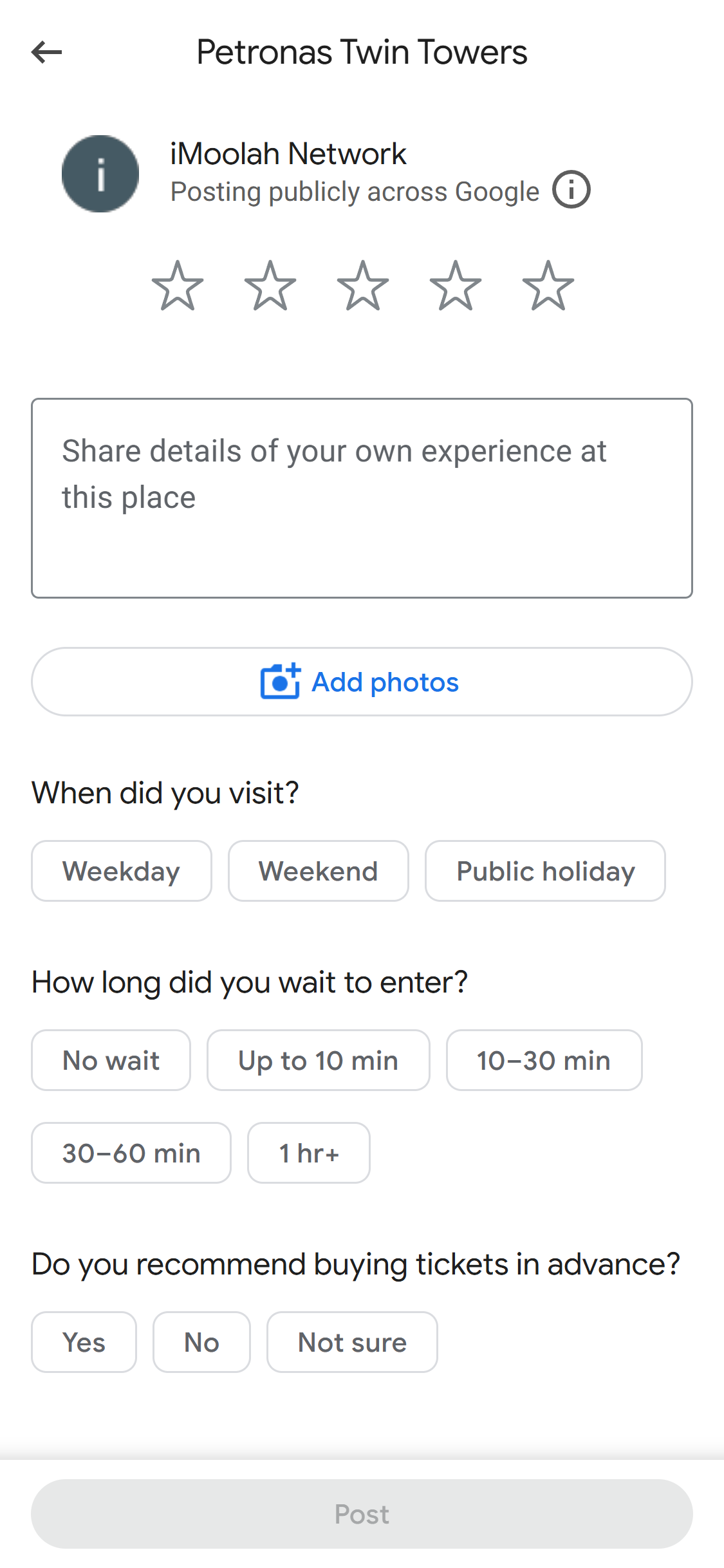This screenshot has height=1568, width=724.
Task: Answer Yes to buying tickets in advance
Action: [84, 1342]
